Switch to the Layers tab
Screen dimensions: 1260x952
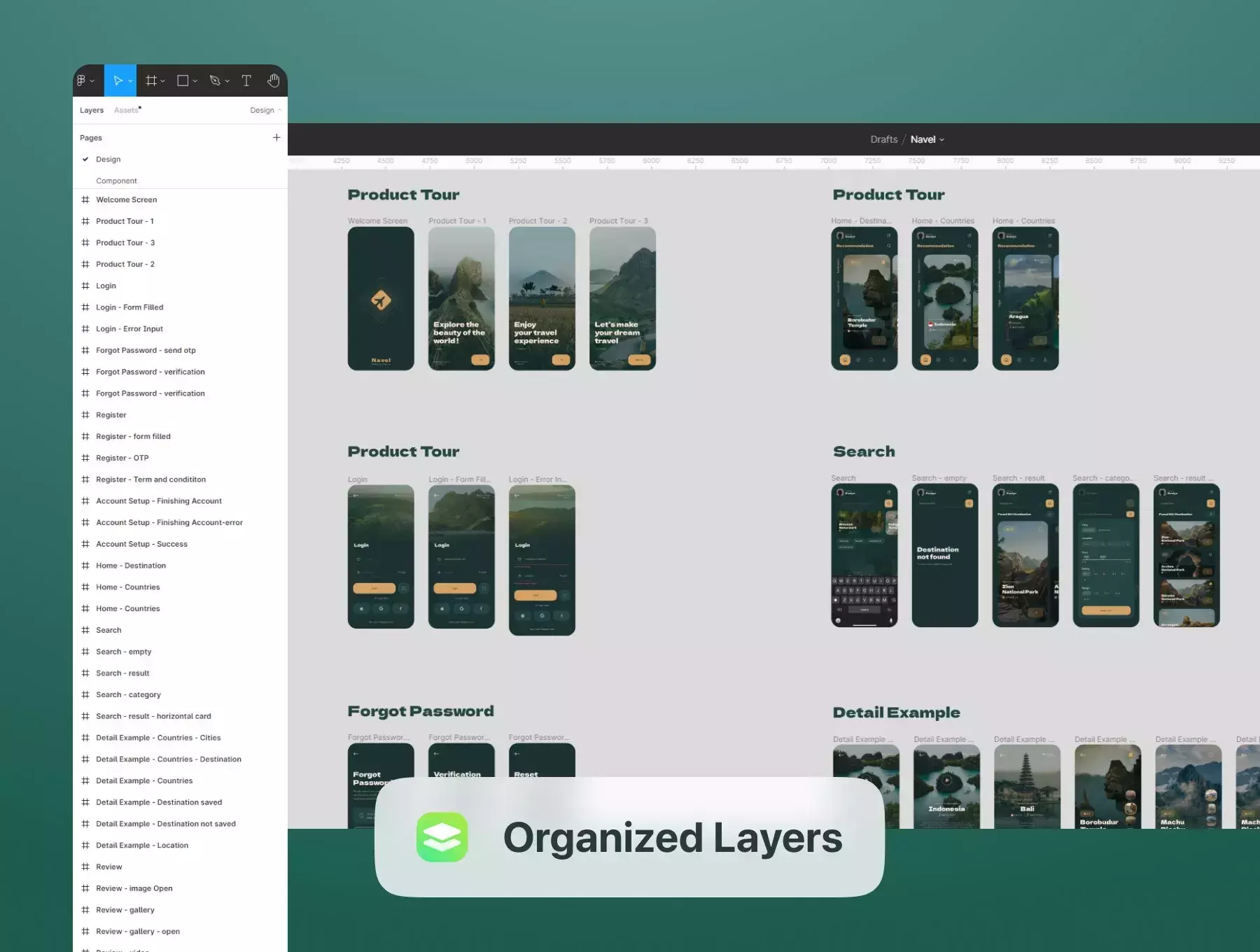(92, 110)
